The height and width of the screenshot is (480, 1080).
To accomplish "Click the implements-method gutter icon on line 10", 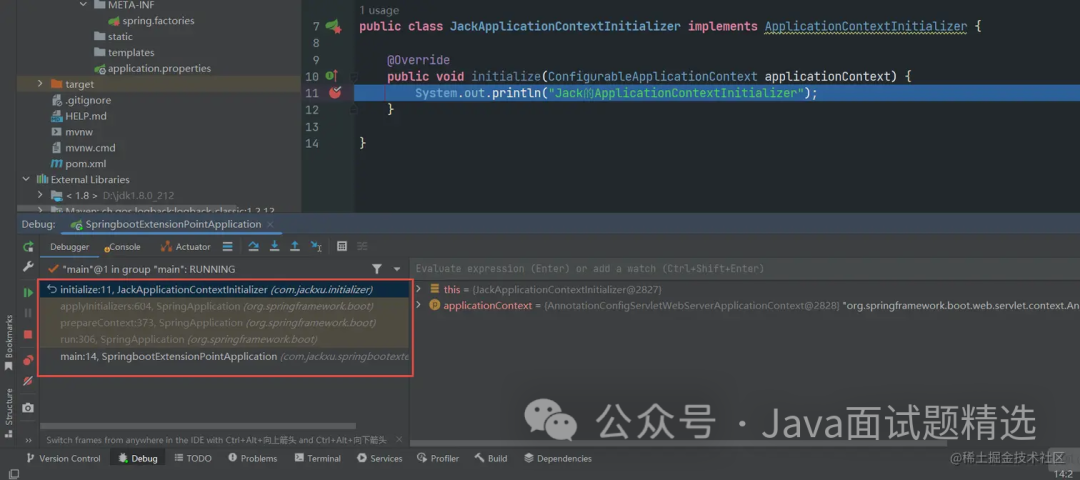I will (331, 76).
